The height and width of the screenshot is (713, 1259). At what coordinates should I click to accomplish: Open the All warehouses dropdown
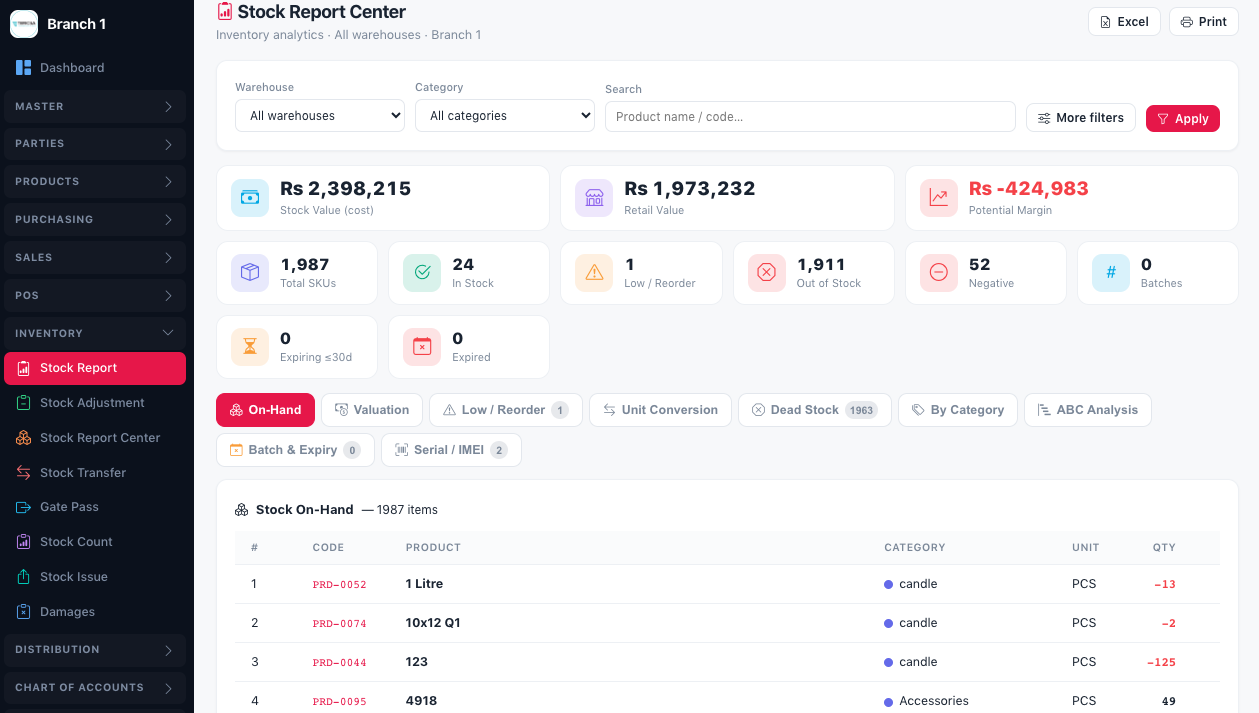tap(320, 116)
